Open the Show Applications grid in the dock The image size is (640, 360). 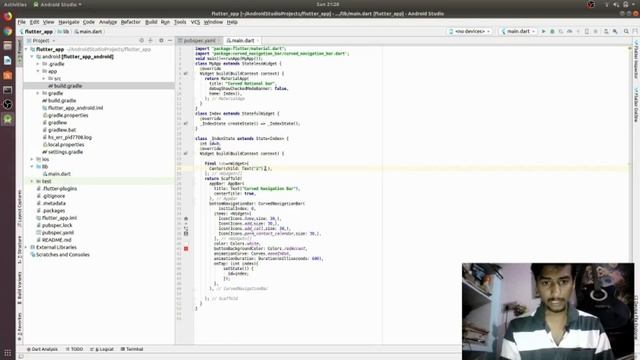[7, 353]
